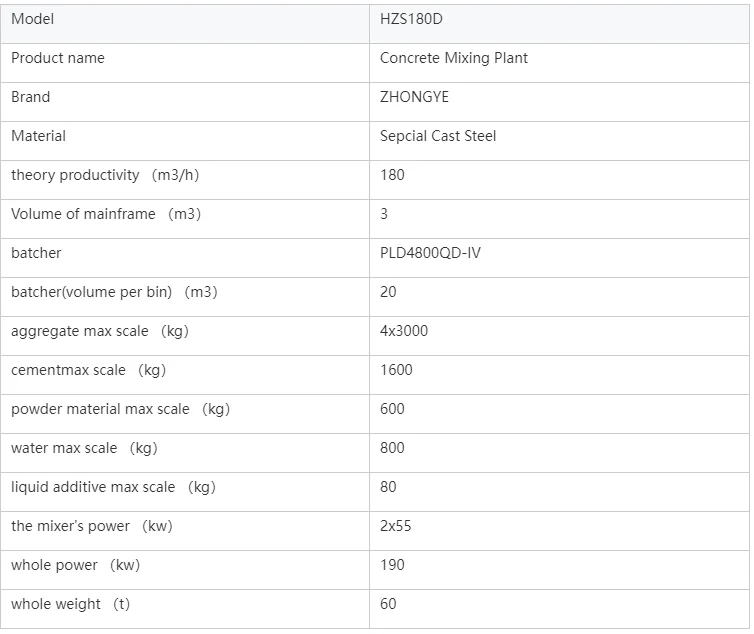
Task: Click the "batcher(volume per bin)" label cell
Action: [114, 292]
